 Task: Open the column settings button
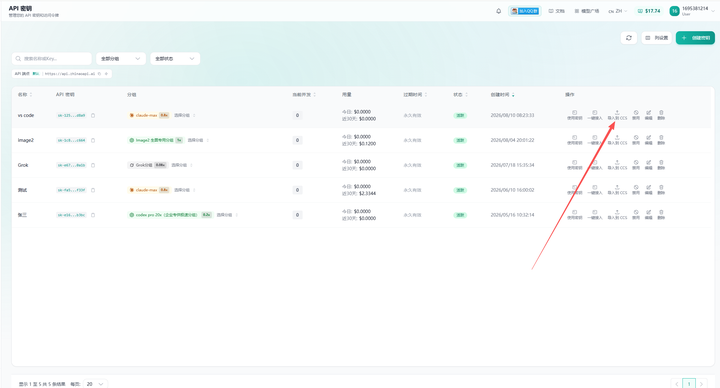tap(657, 38)
